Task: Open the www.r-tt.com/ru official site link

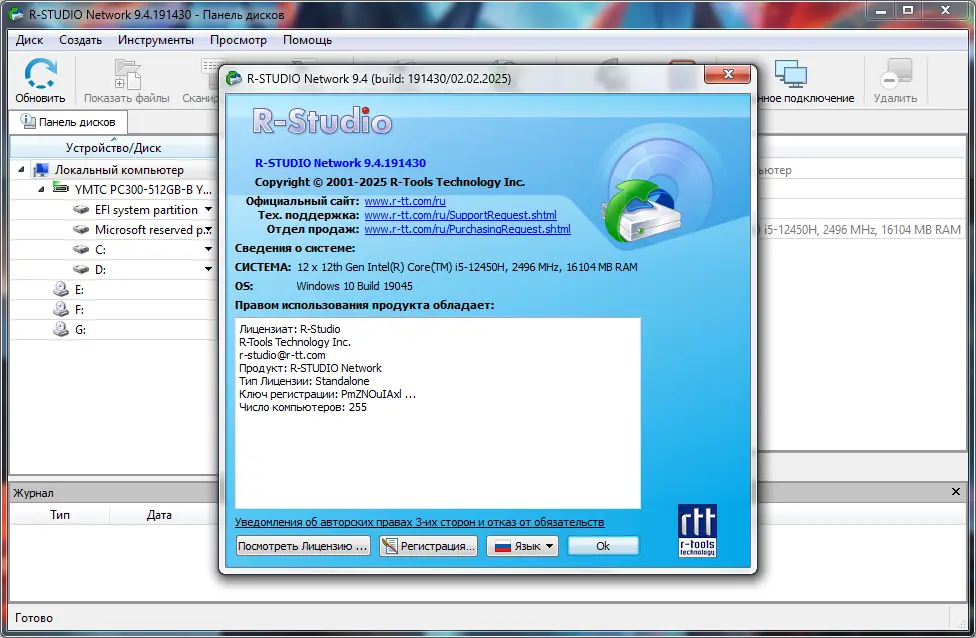Action: click(x=405, y=201)
